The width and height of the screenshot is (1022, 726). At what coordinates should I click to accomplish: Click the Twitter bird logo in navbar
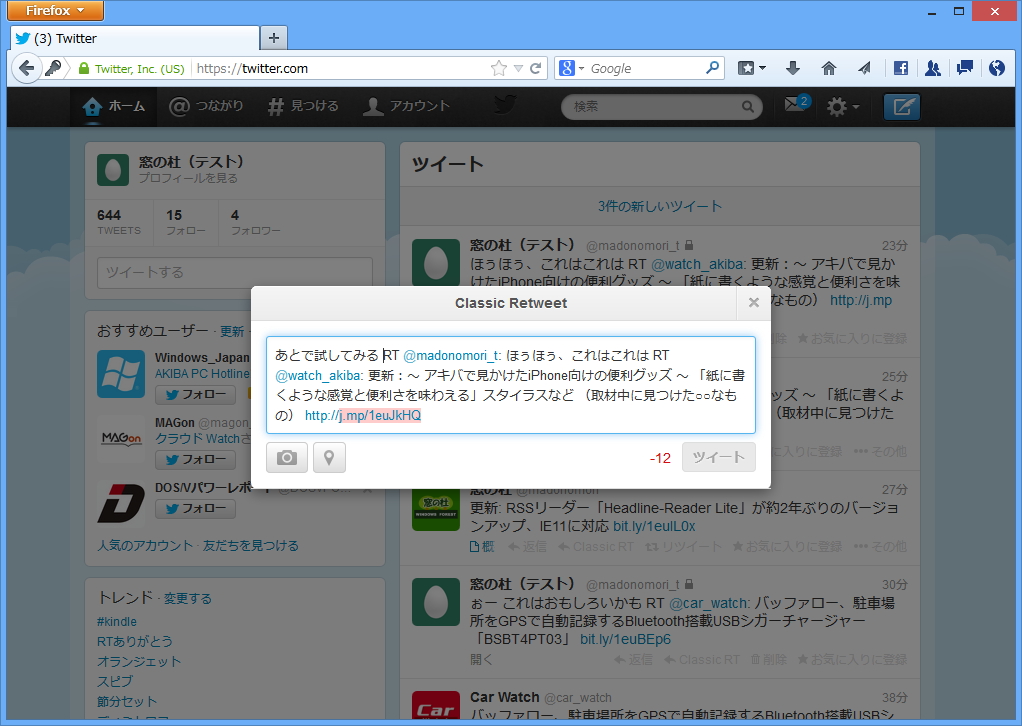504,106
